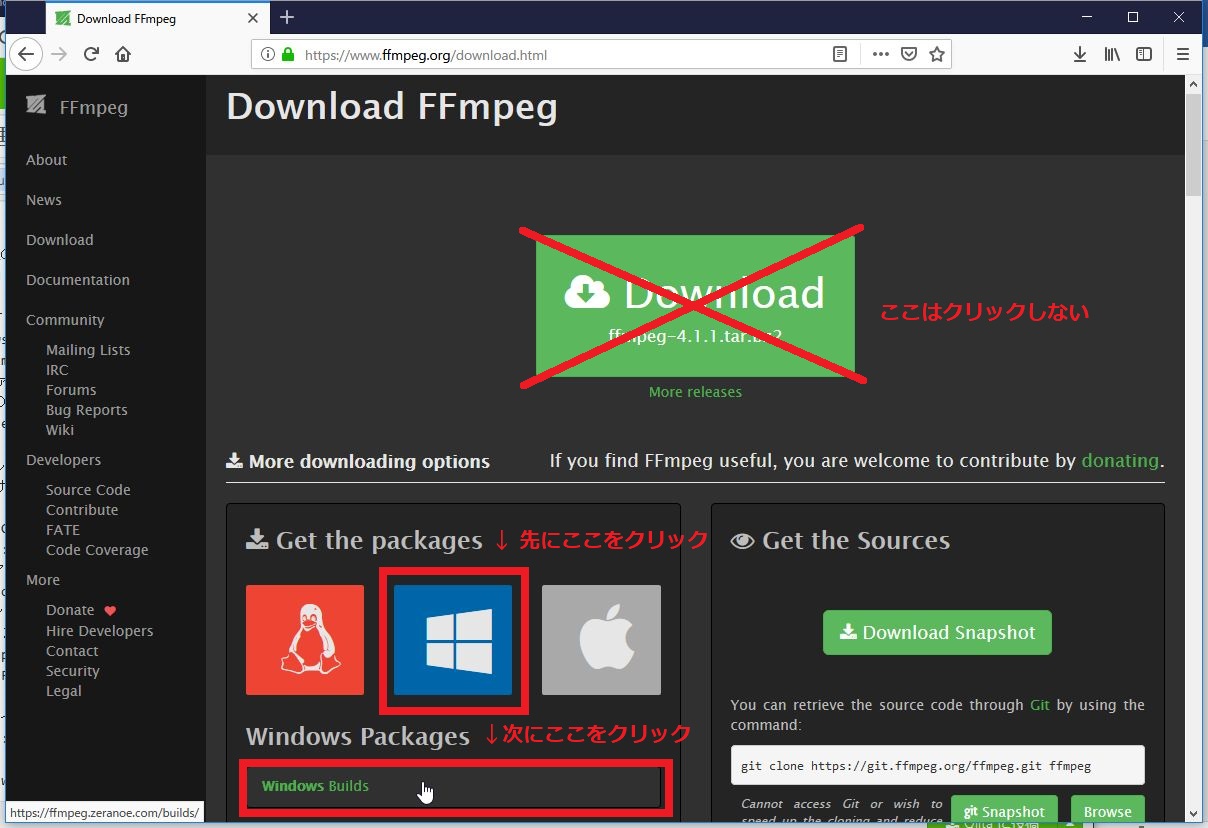Image resolution: width=1208 pixels, height=828 pixels.
Task: Select the Apple macOS package icon
Action: [601, 640]
